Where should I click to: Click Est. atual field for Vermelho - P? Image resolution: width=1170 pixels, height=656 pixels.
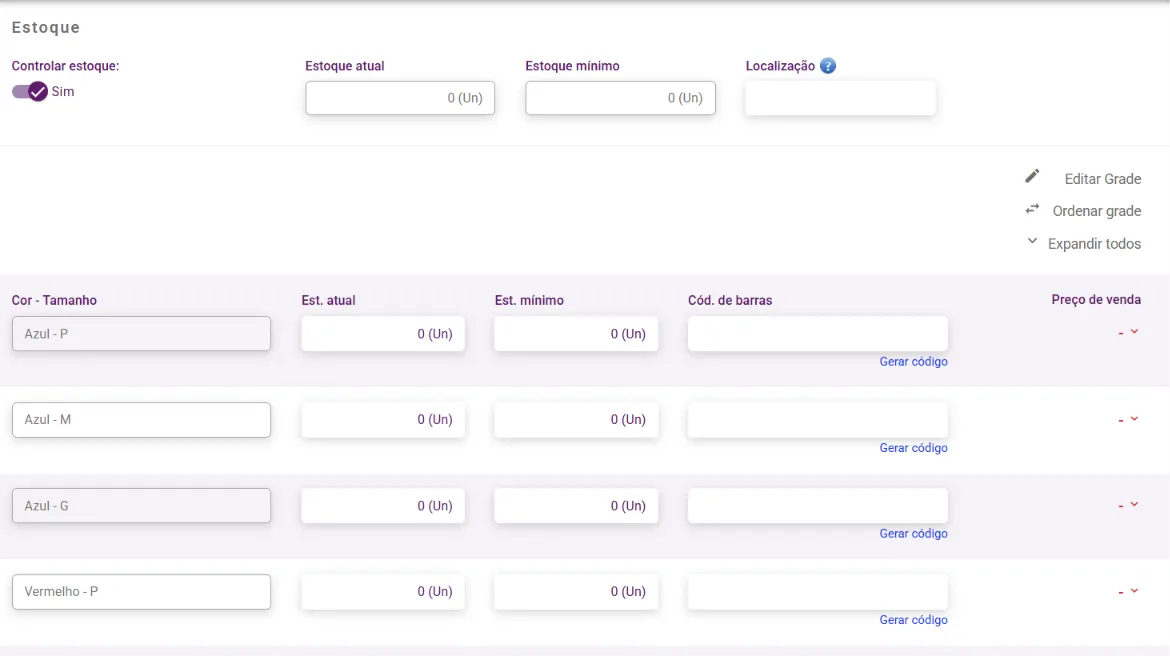(x=383, y=592)
